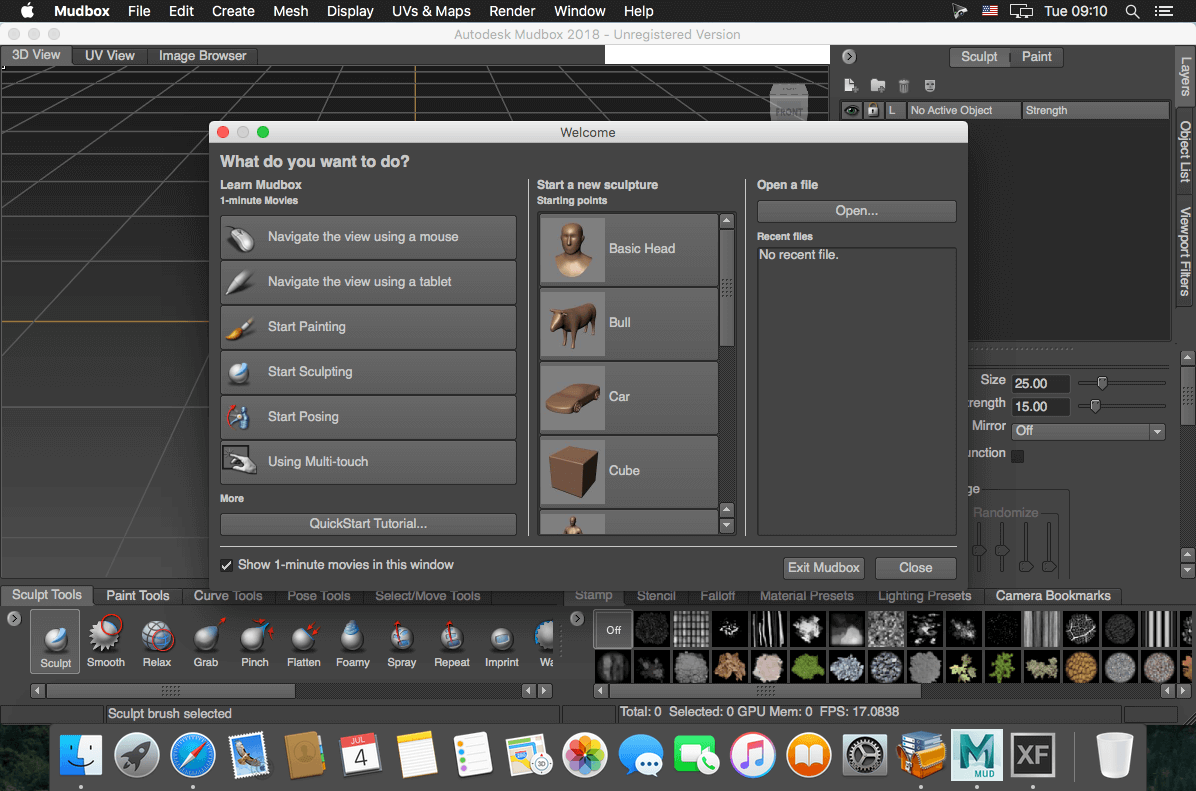Choose the Cube starting point
This screenshot has width=1196, height=791.
coord(629,471)
